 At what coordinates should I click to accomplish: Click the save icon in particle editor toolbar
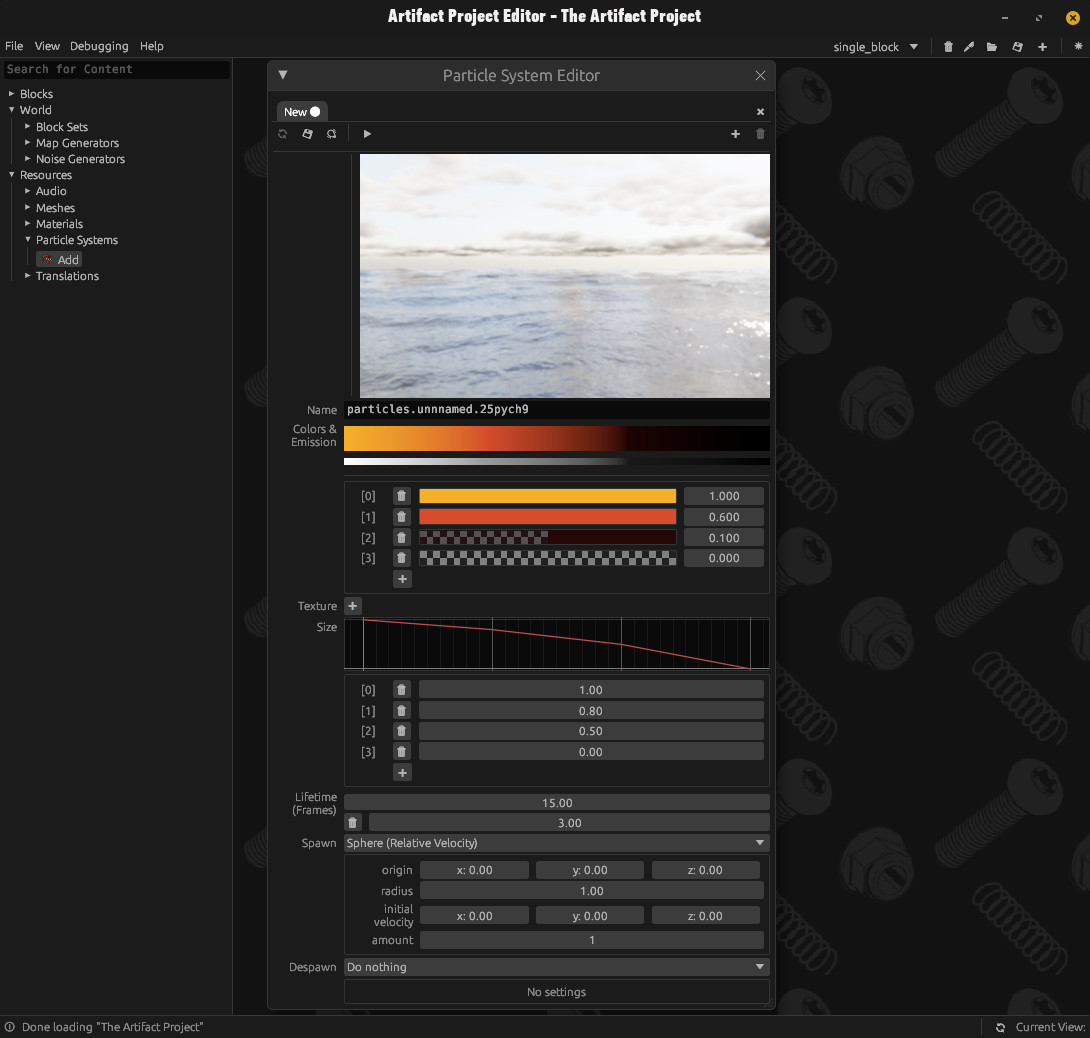coord(307,134)
